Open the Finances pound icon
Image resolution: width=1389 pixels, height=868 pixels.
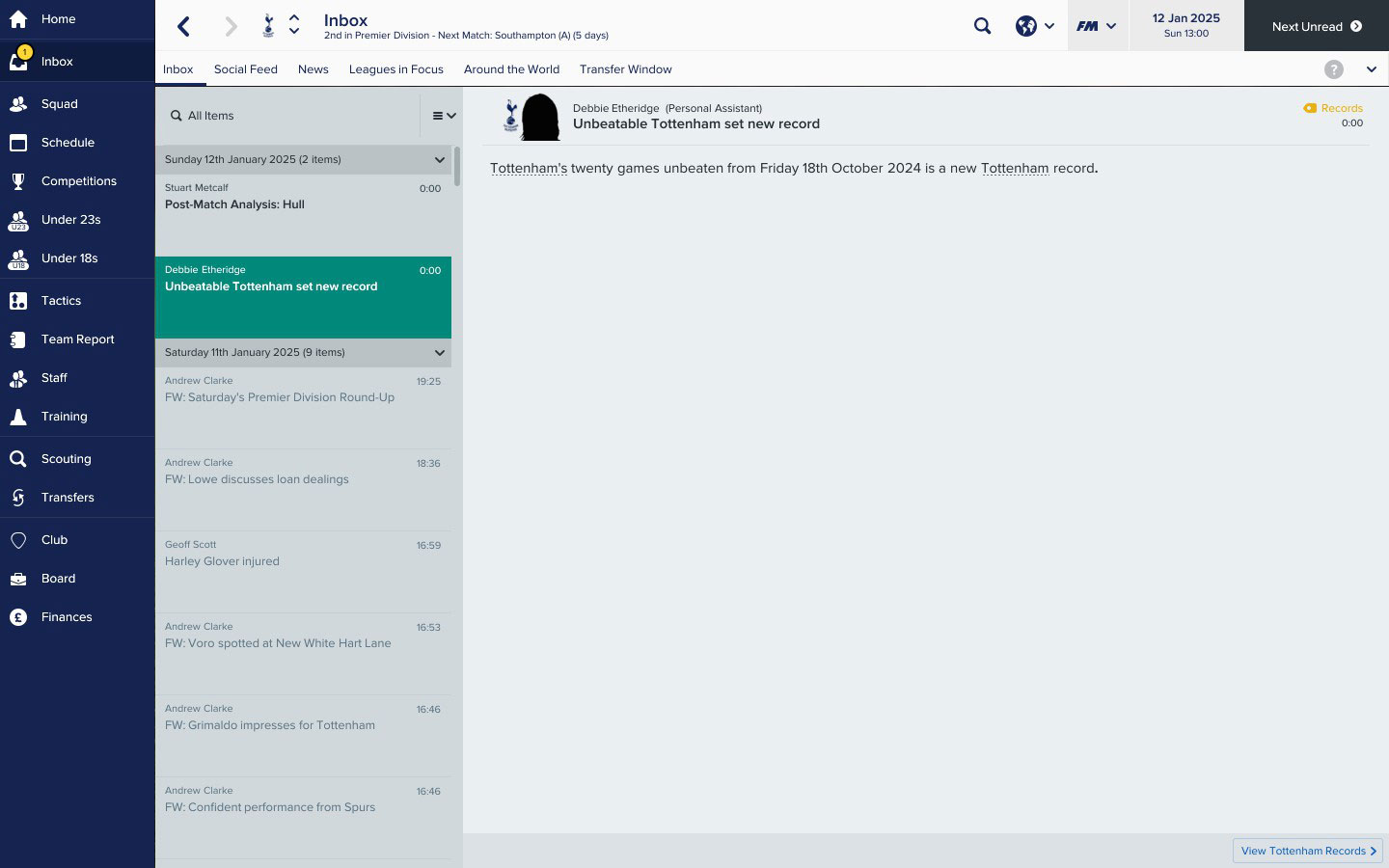[18, 617]
